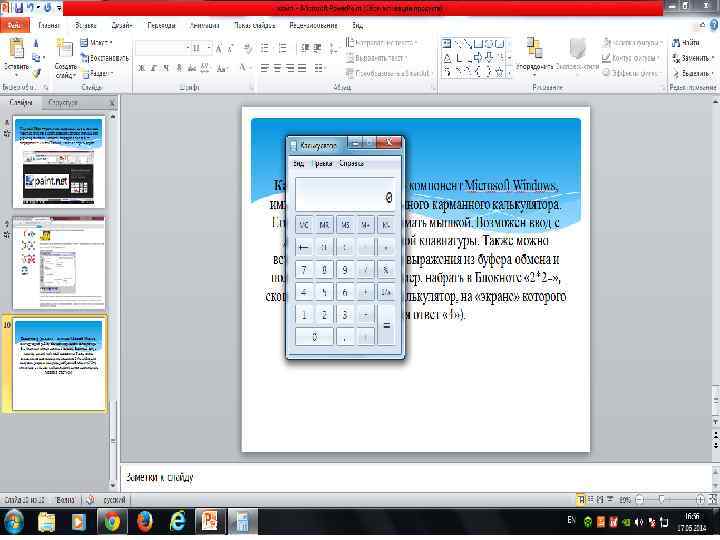Image resolution: width=720 pixels, height=540 pixels.
Task: Open Google Chrome from the taskbar
Action: [111, 523]
